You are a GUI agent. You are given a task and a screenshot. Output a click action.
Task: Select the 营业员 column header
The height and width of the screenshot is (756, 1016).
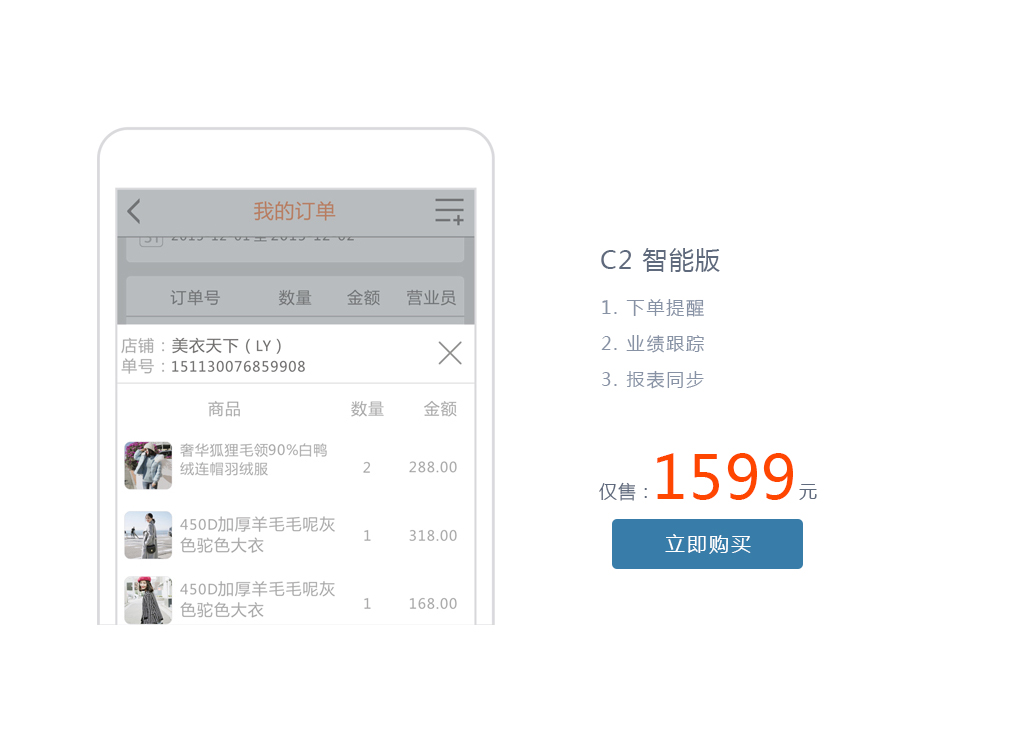point(431,297)
